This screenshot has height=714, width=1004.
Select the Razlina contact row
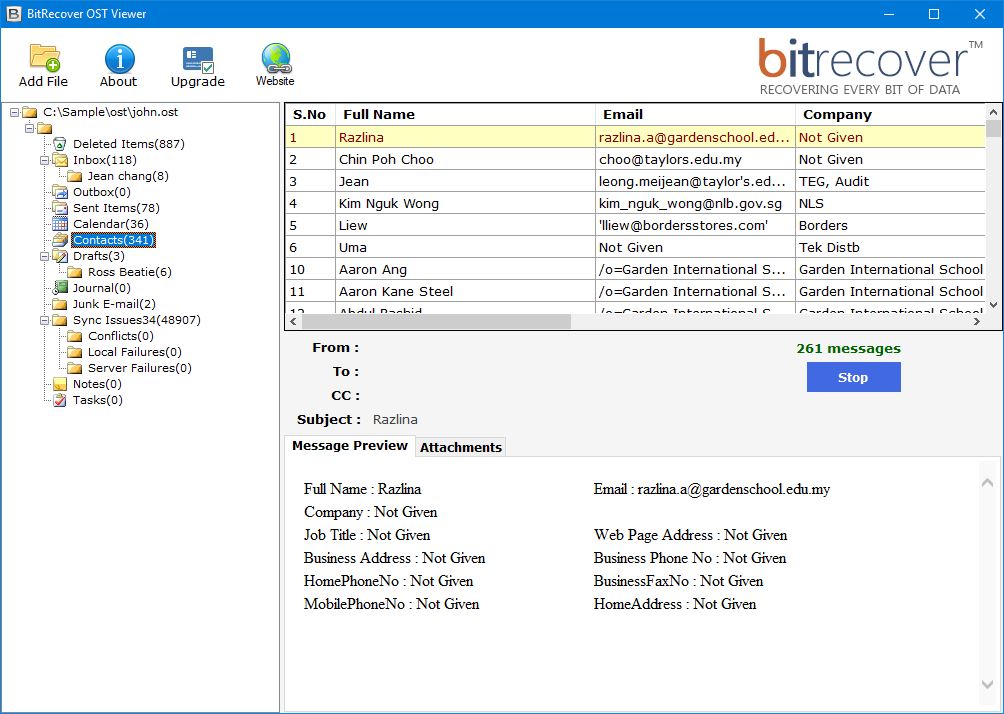[x=635, y=137]
